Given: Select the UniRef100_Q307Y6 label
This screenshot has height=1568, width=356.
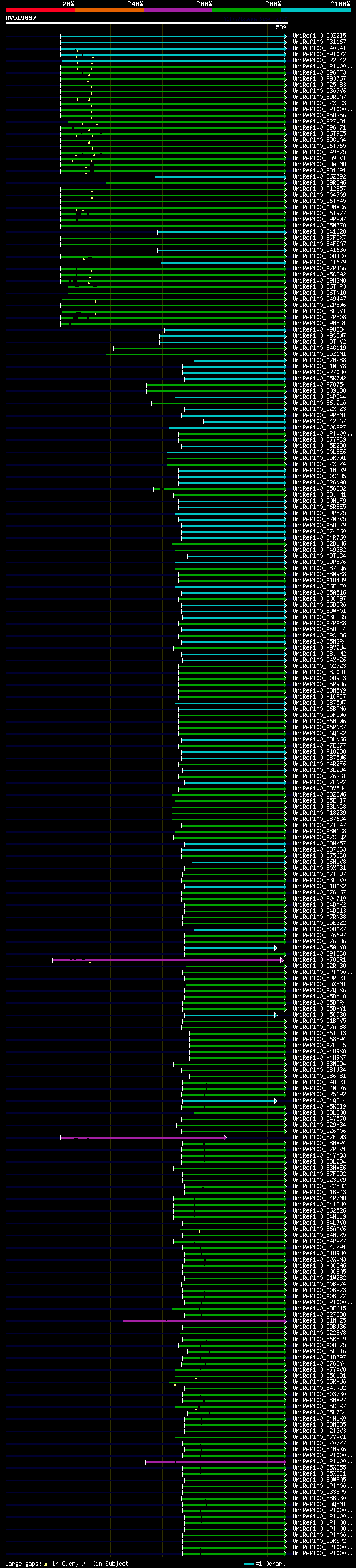Looking at the screenshot, I should [319, 91].
